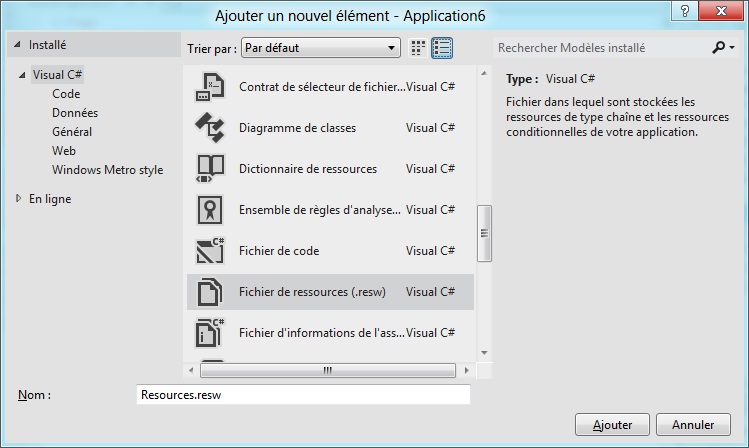This screenshot has height=448, width=749.
Task: Select the Fichier de ressources (.resw) icon
Action: pos(210,292)
